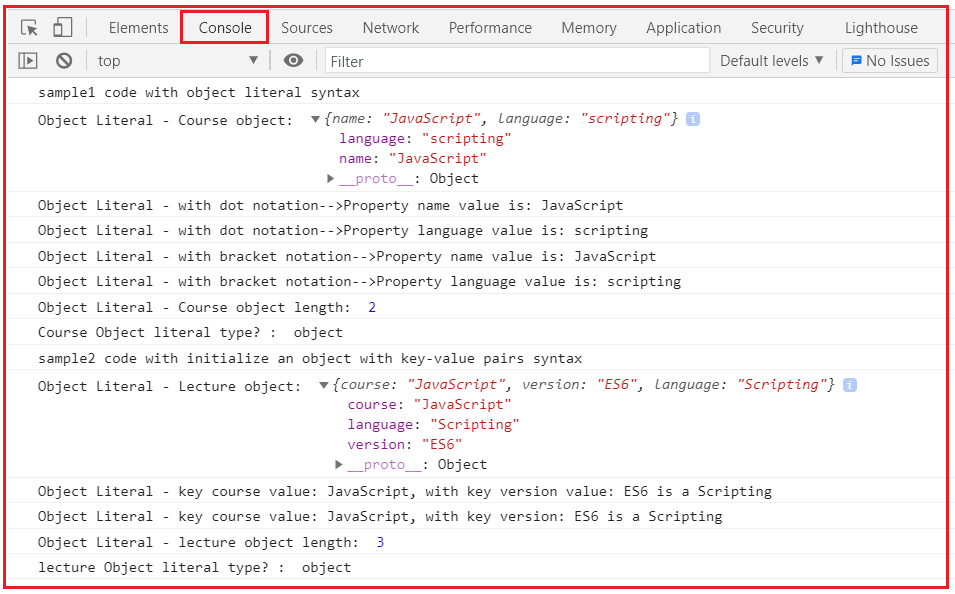The width and height of the screenshot is (955, 594).
Task: Expand __proto__ of the Lecture object
Action: [340, 464]
